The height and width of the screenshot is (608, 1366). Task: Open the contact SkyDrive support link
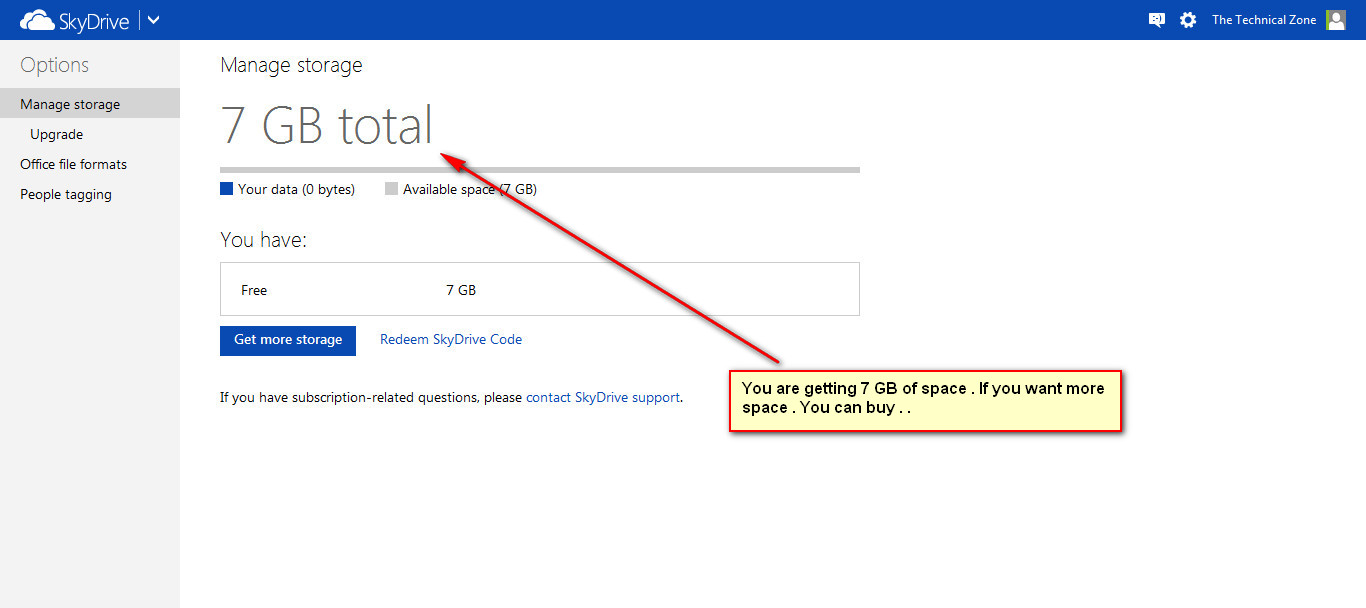tap(603, 398)
